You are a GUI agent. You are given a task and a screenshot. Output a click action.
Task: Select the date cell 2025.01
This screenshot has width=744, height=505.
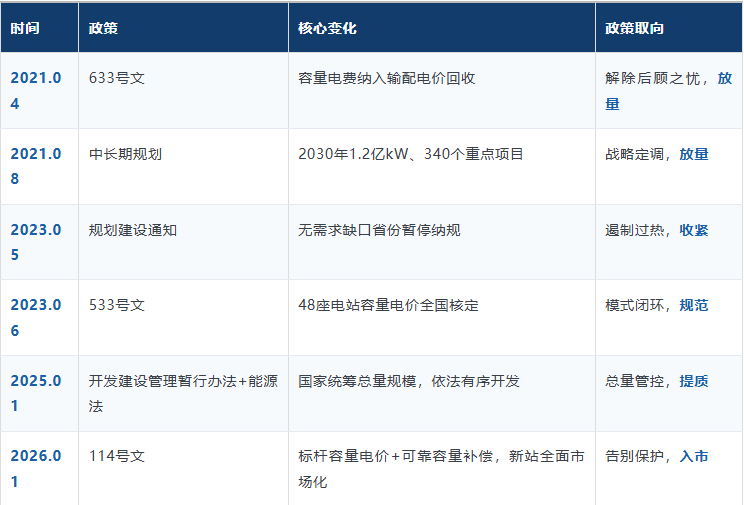coord(39,393)
